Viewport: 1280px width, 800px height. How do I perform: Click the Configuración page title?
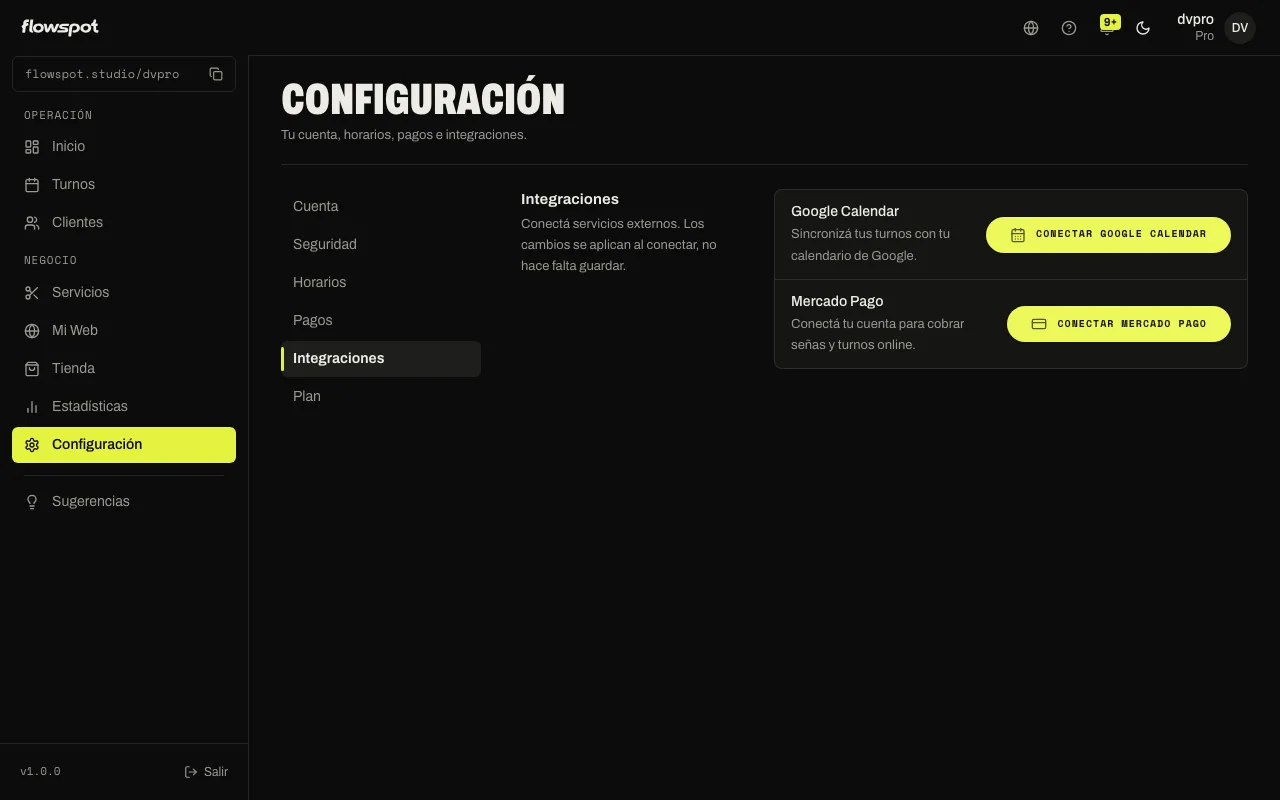(x=423, y=99)
